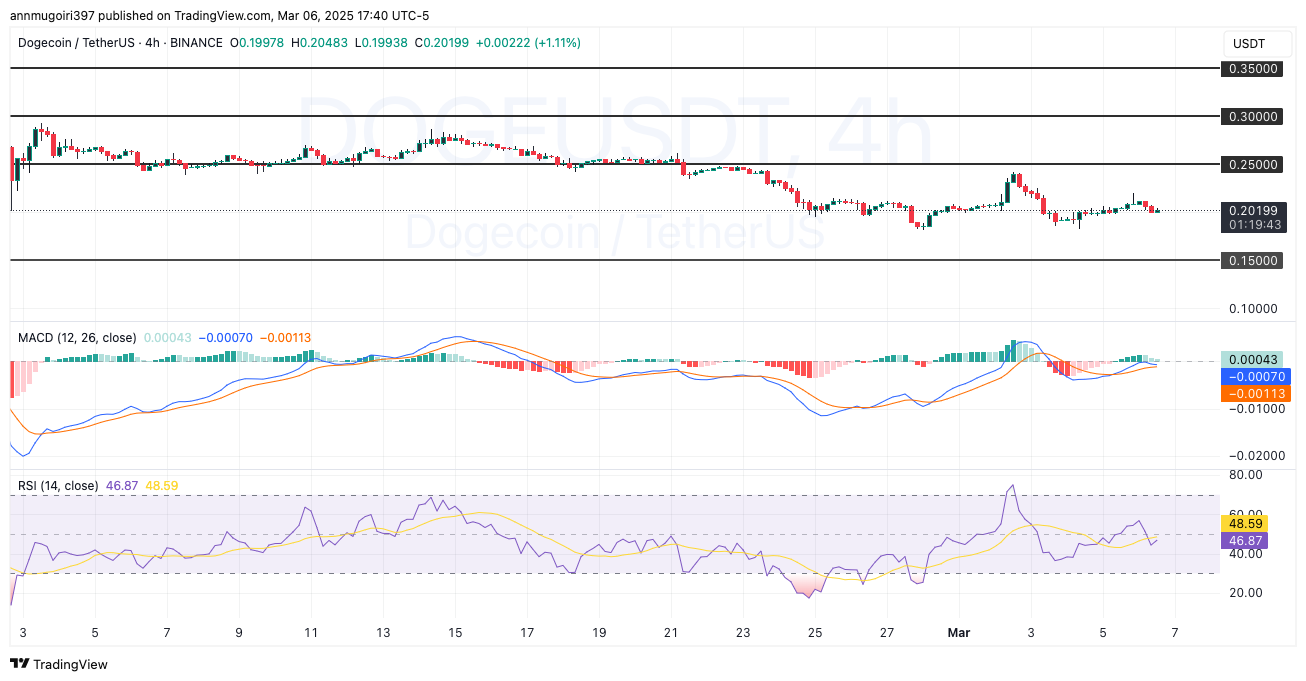Click the 11 date label on time axis
Viewport: 1306px width, 681px height.
click(x=311, y=632)
